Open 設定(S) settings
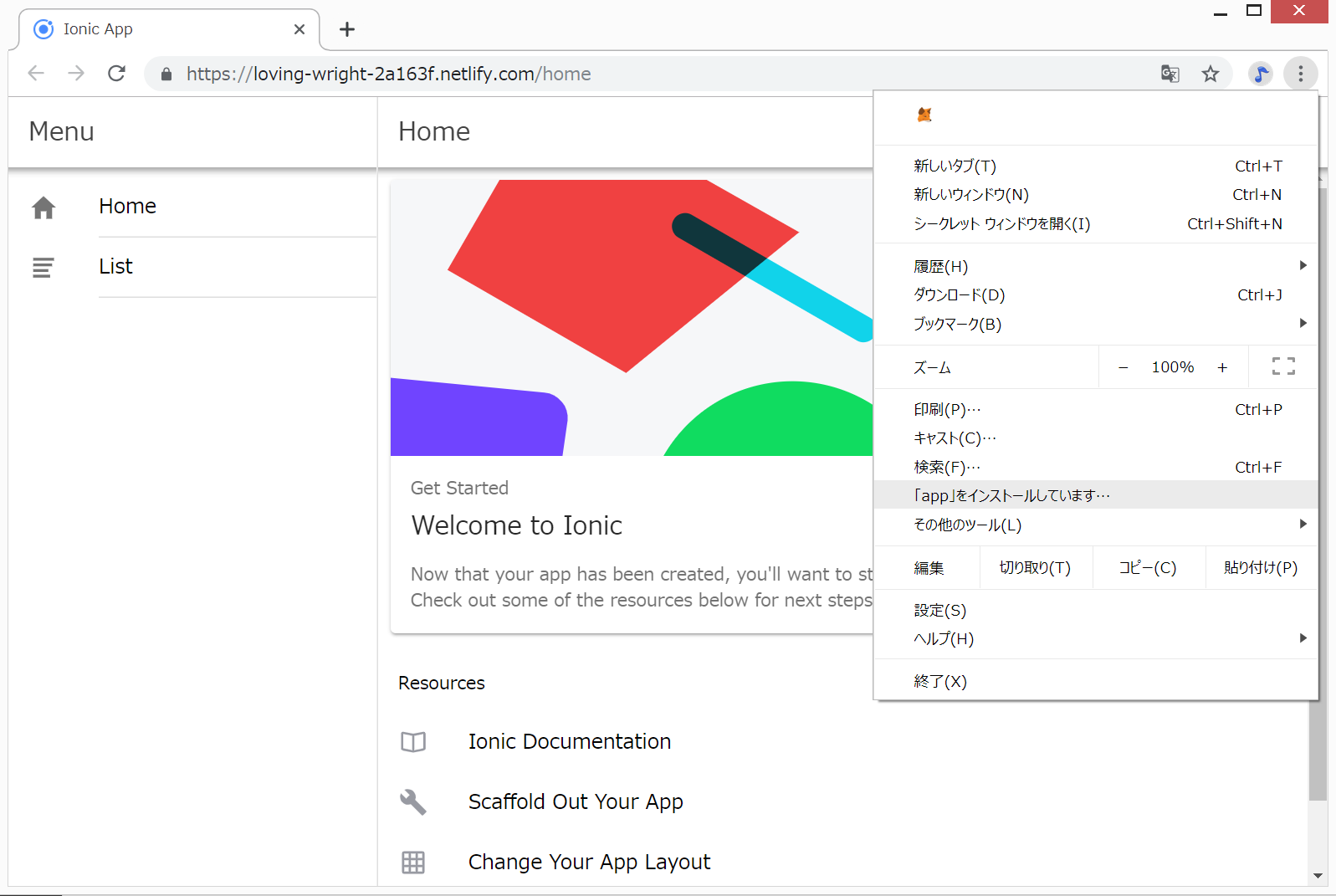Image resolution: width=1336 pixels, height=896 pixels. click(x=1096, y=610)
